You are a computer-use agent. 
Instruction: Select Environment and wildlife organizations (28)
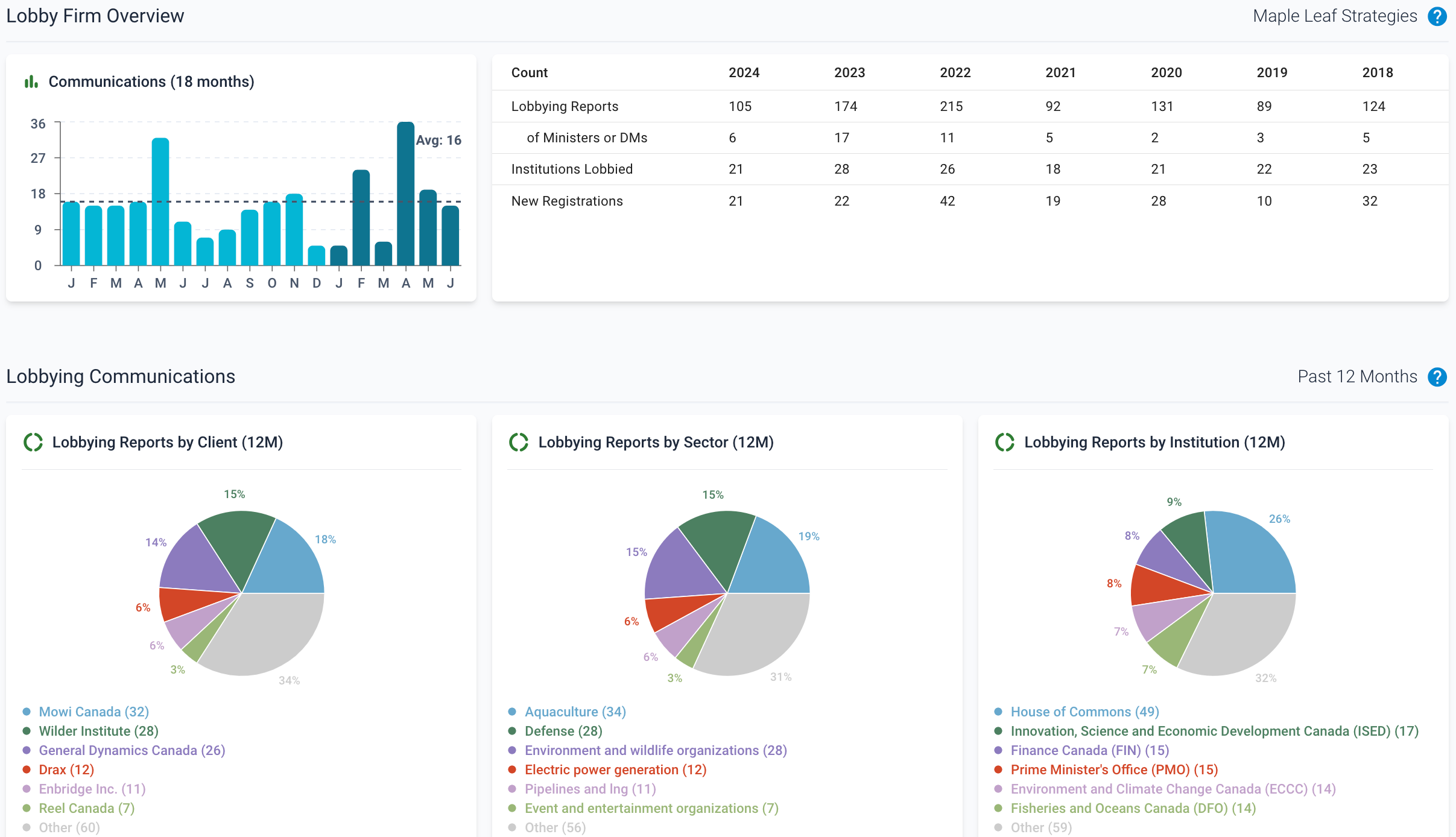click(656, 750)
